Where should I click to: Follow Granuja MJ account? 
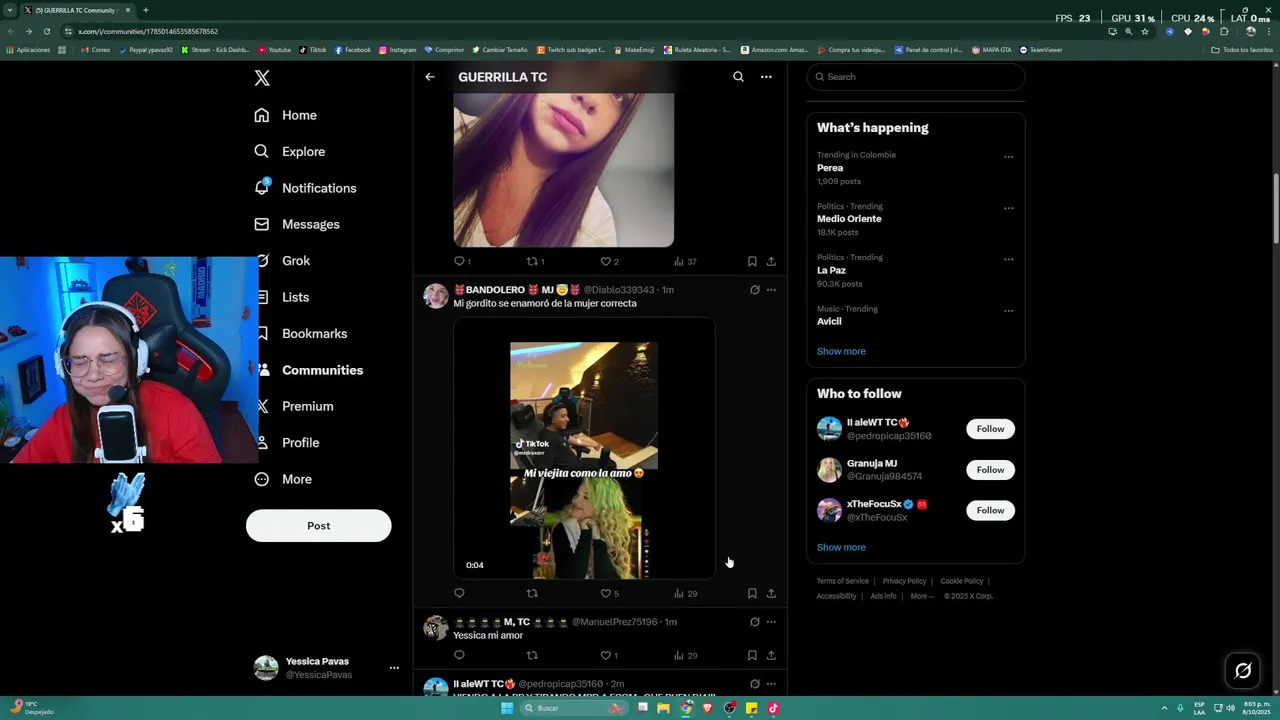(990, 470)
